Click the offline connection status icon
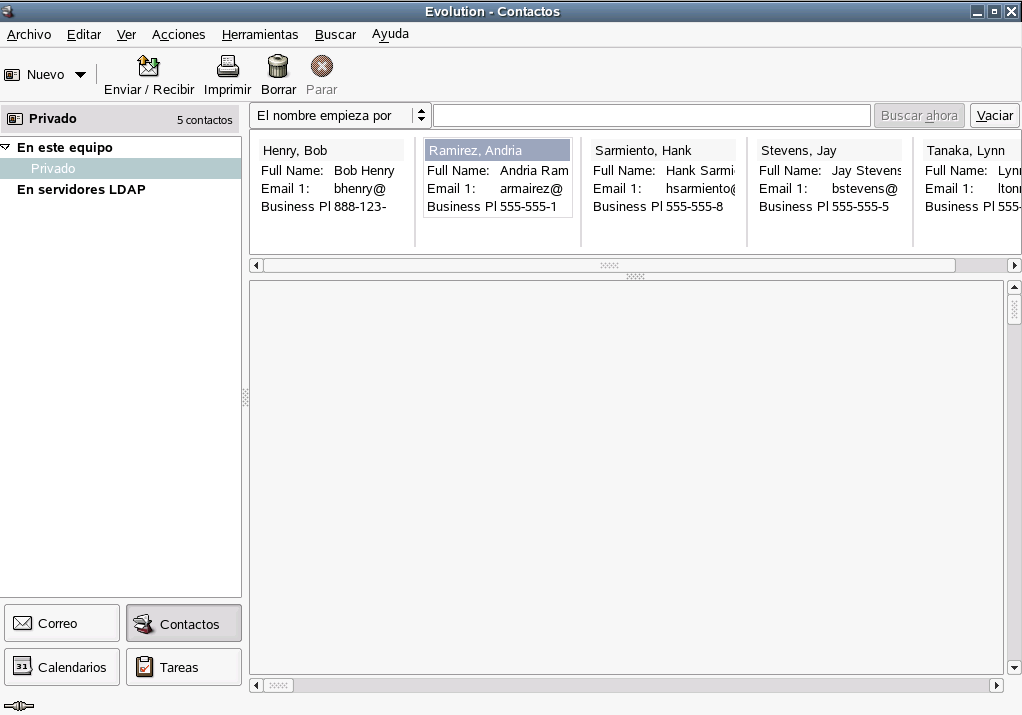Image resolution: width=1022 pixels, height=715 pixels. [19, 706]
